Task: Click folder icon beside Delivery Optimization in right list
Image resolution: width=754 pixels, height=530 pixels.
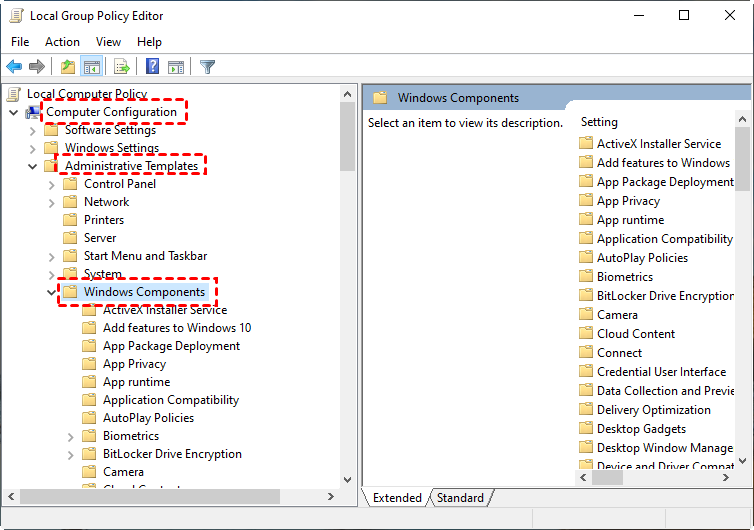Action: click(x=586, y=410)
